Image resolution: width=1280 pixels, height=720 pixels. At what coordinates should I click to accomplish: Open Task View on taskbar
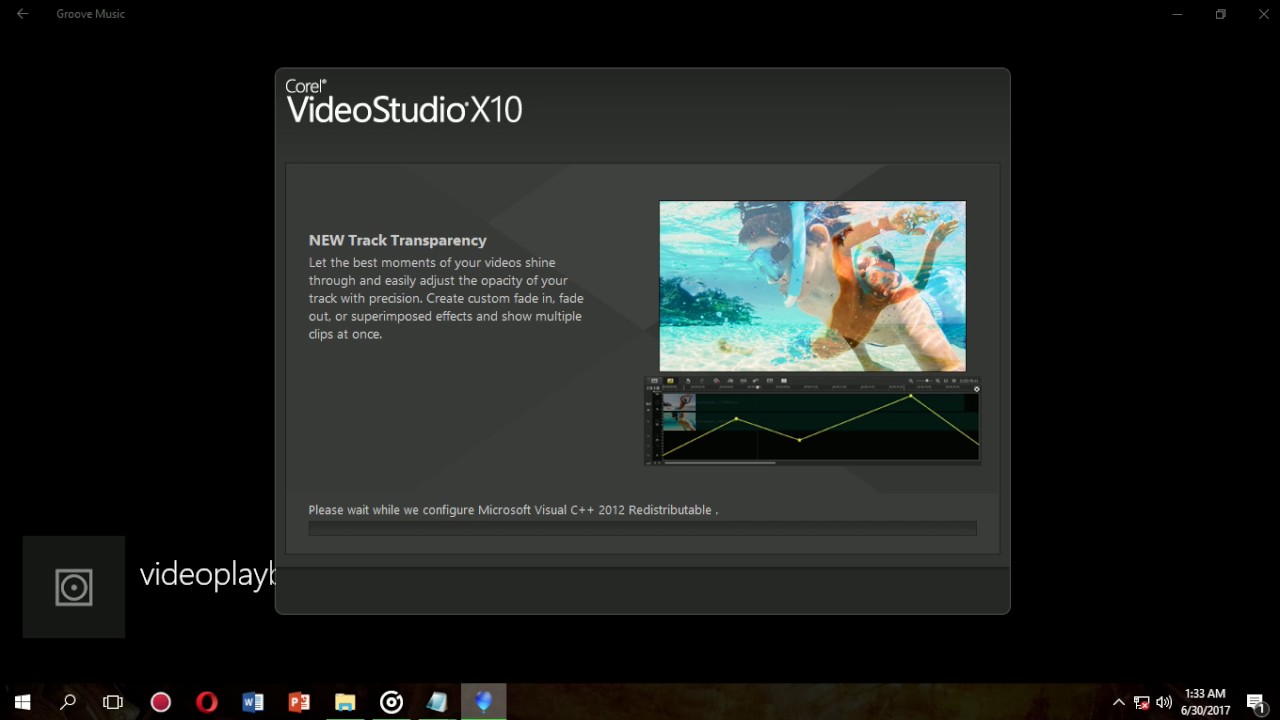click(113, 702)
